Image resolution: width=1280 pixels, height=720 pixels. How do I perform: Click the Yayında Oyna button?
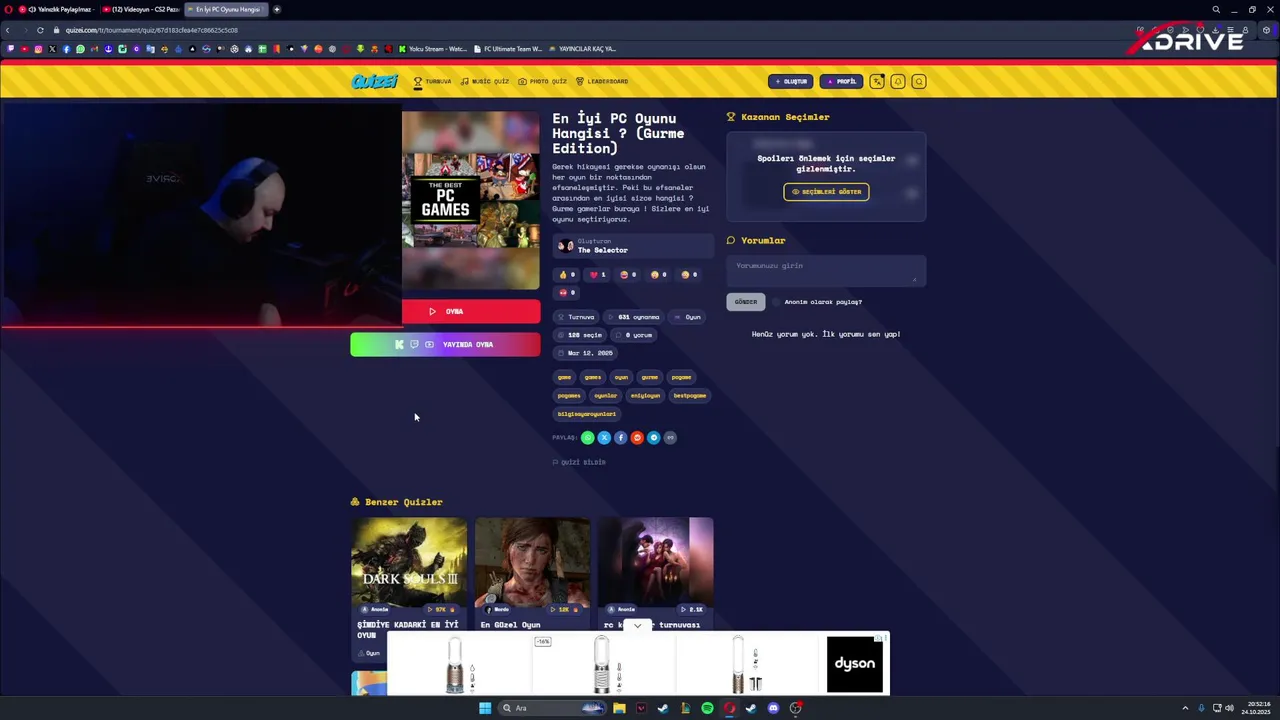(x=445, y=345)
